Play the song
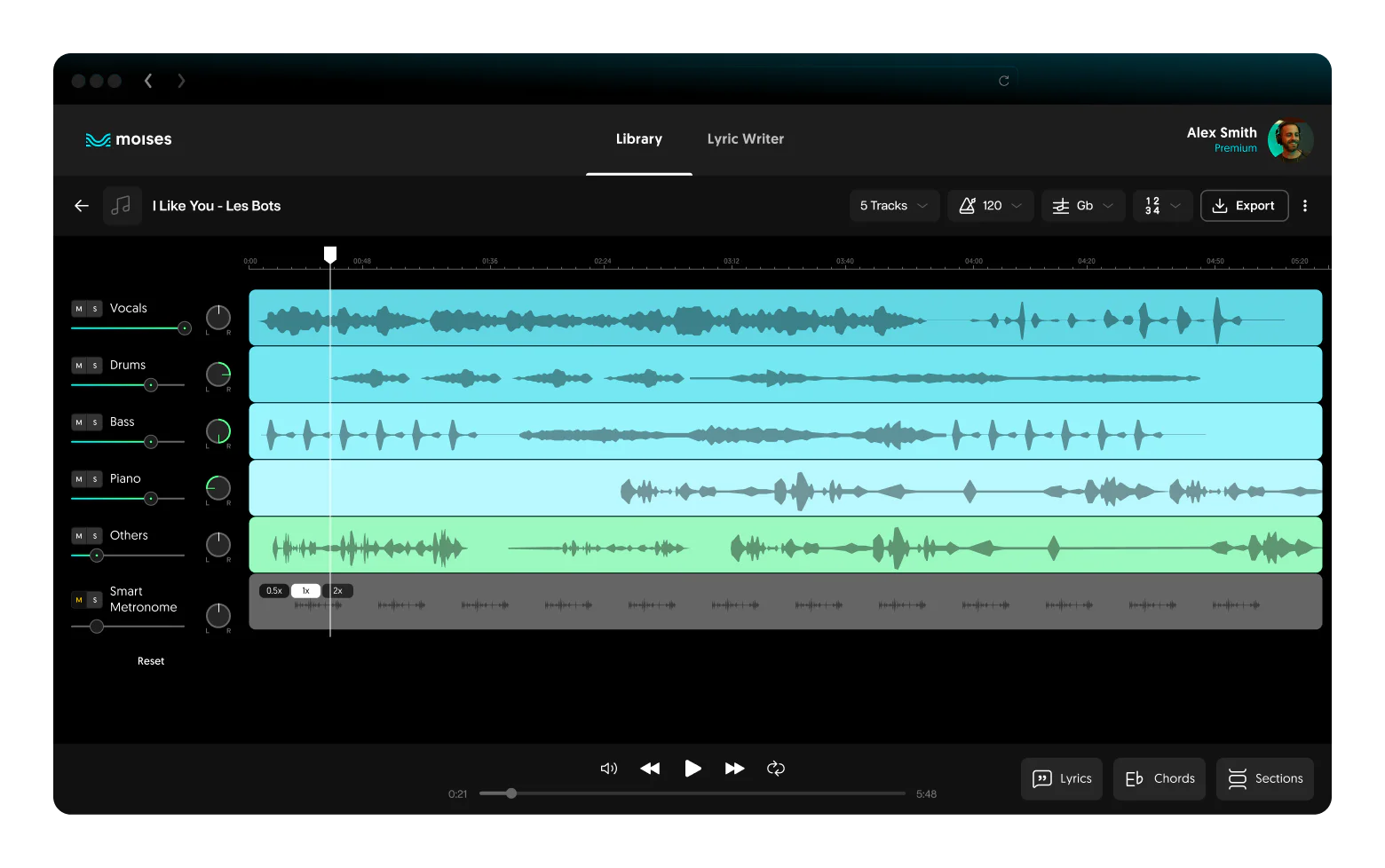 [692, 769]
